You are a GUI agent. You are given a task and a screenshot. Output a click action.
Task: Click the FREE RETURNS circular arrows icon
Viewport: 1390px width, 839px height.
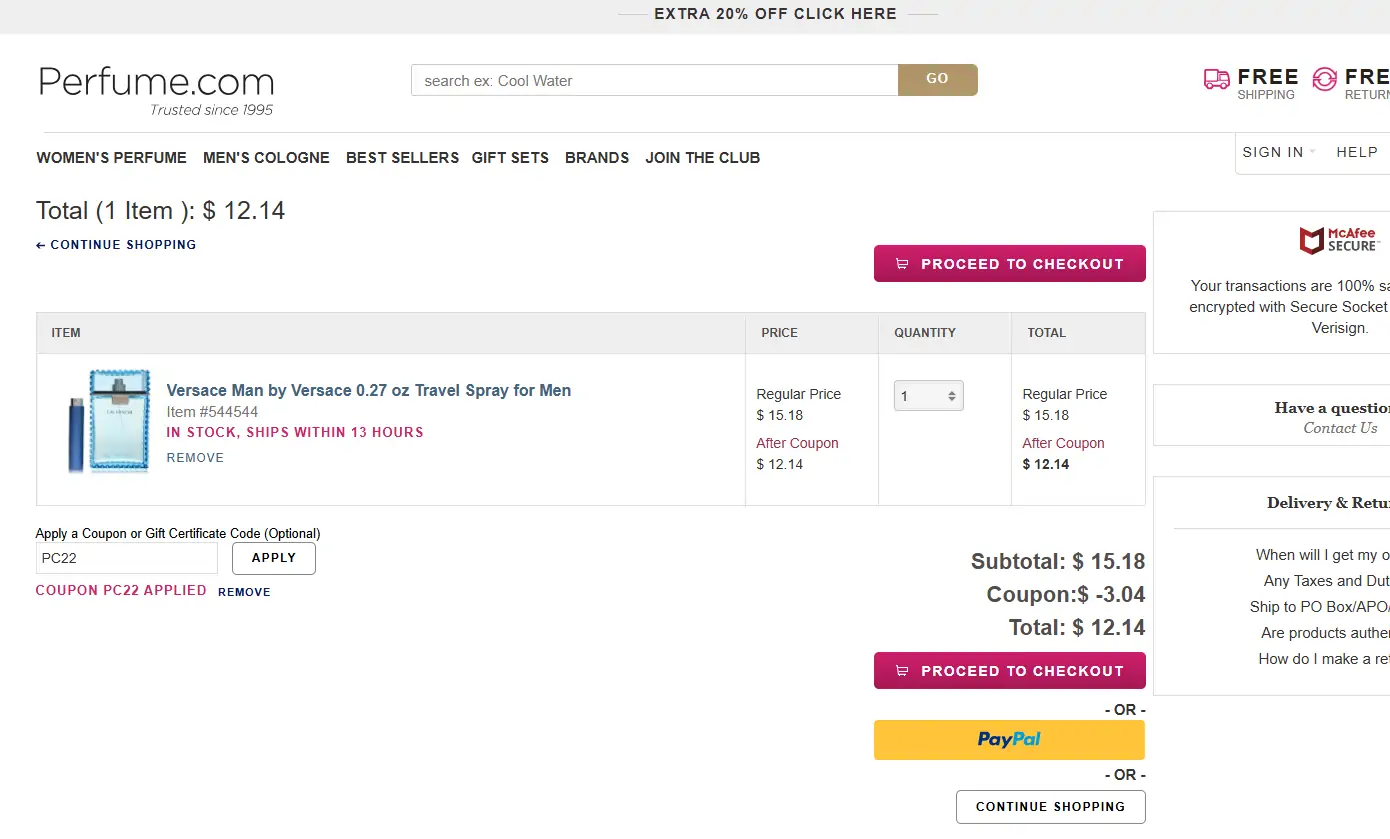1326,78
